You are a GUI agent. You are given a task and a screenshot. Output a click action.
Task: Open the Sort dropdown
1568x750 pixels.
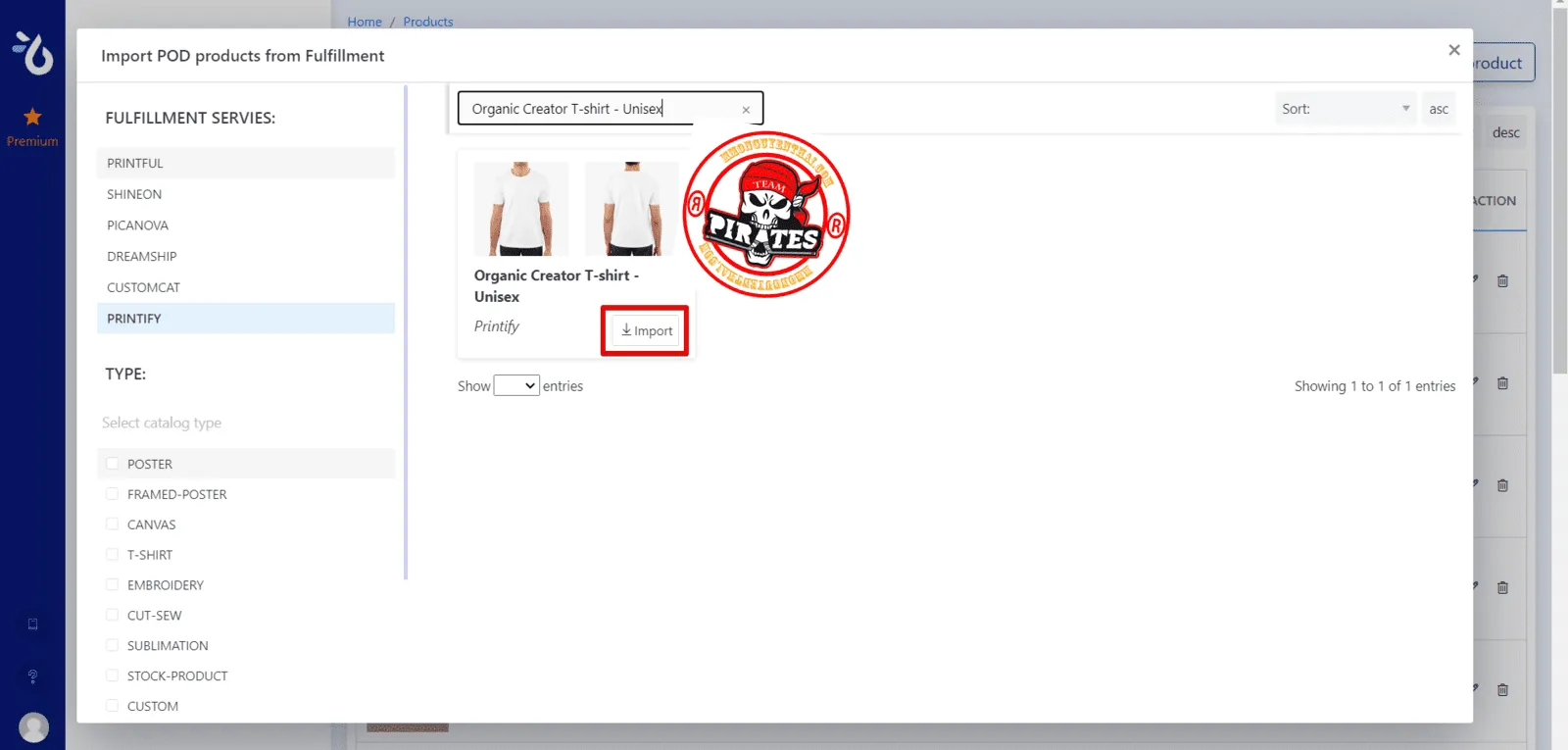pyautogui.click(x=1346, y=109)
